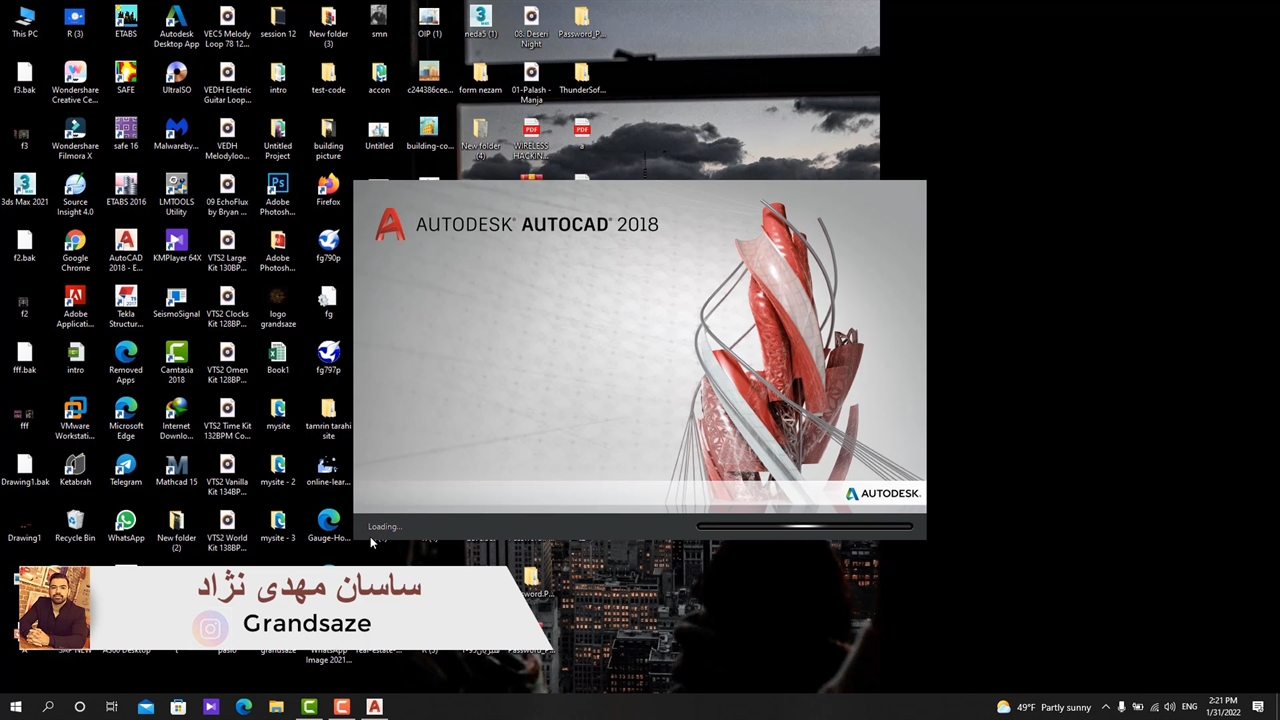Click the Microsoft Store taskbar icon
Viewport: 1280px width, 720px height.
pos(178,707)
